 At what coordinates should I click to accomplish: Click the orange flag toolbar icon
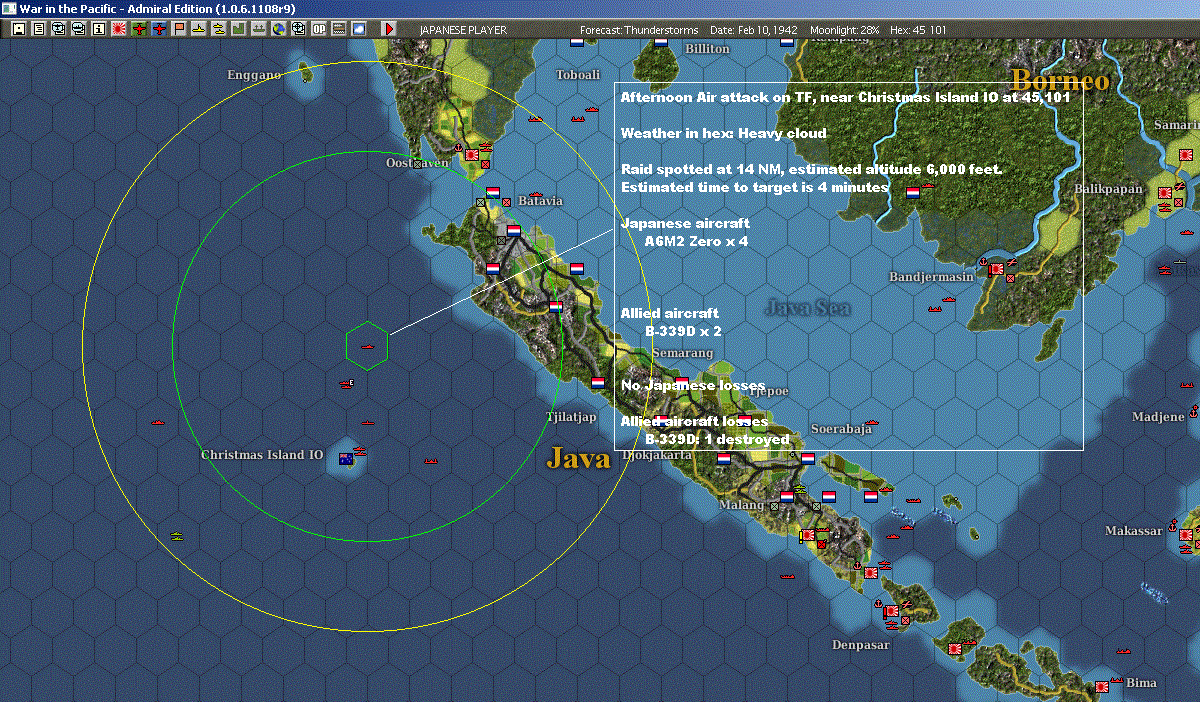tap(179, 29)
